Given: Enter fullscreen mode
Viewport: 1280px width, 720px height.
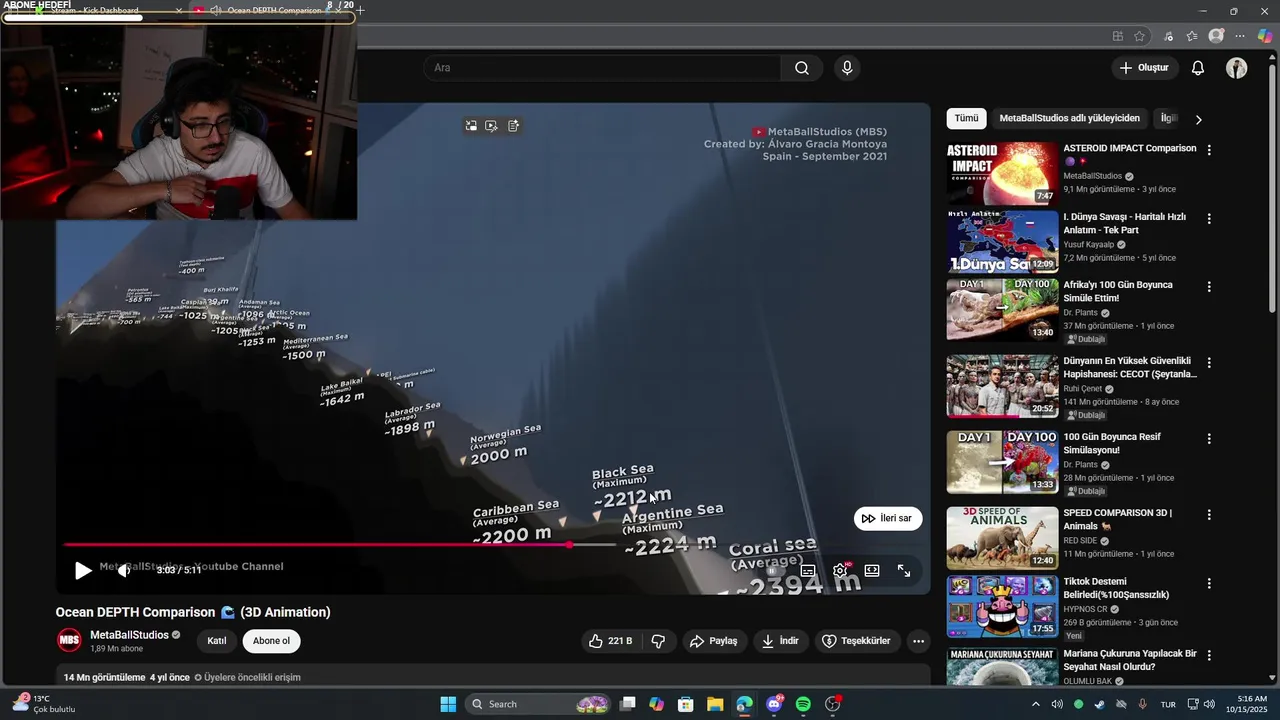Looking at the screenshot, I should pyautogui.click(x=904, y=570).
